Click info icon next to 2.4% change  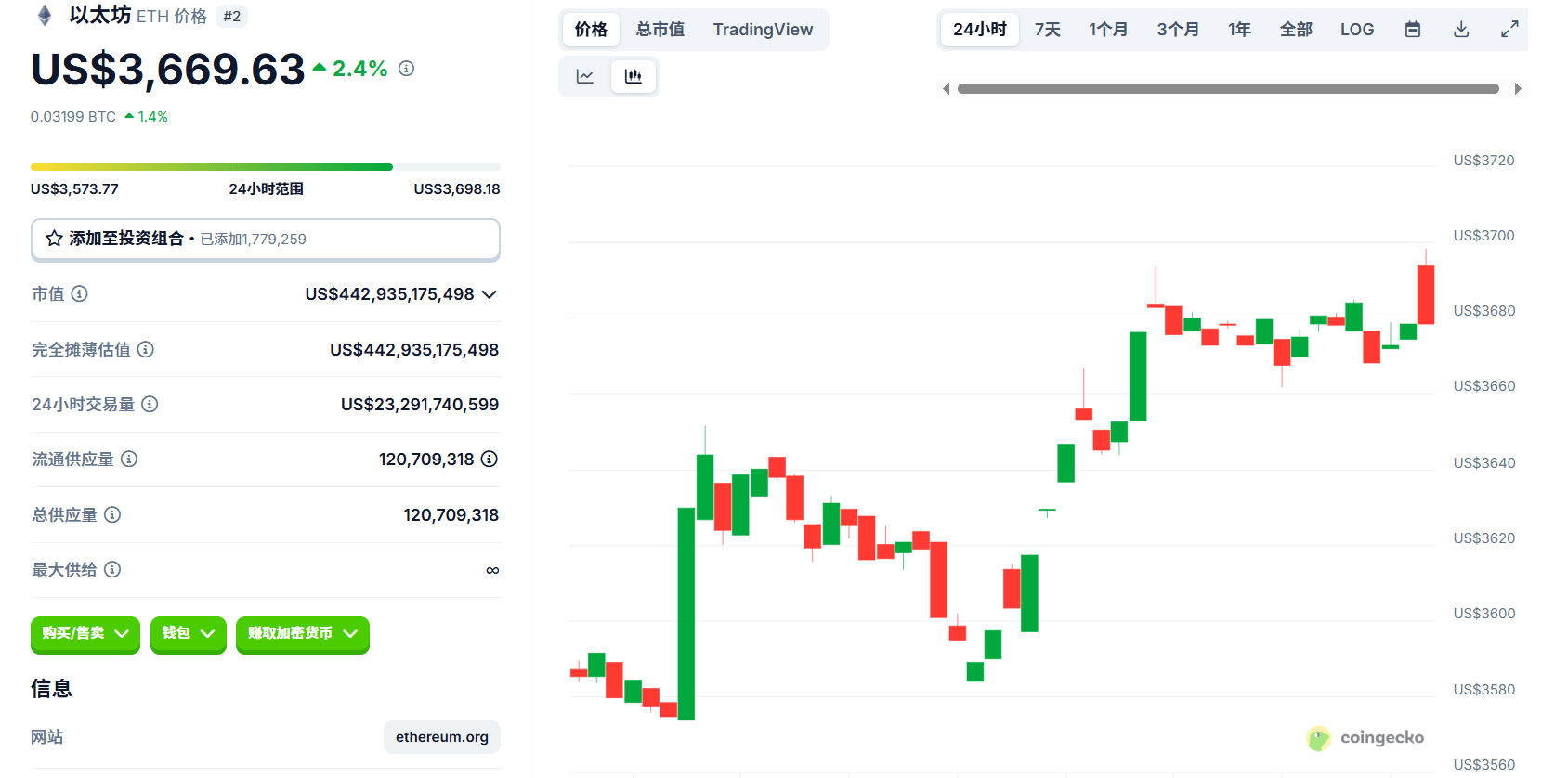click(406, 69)
